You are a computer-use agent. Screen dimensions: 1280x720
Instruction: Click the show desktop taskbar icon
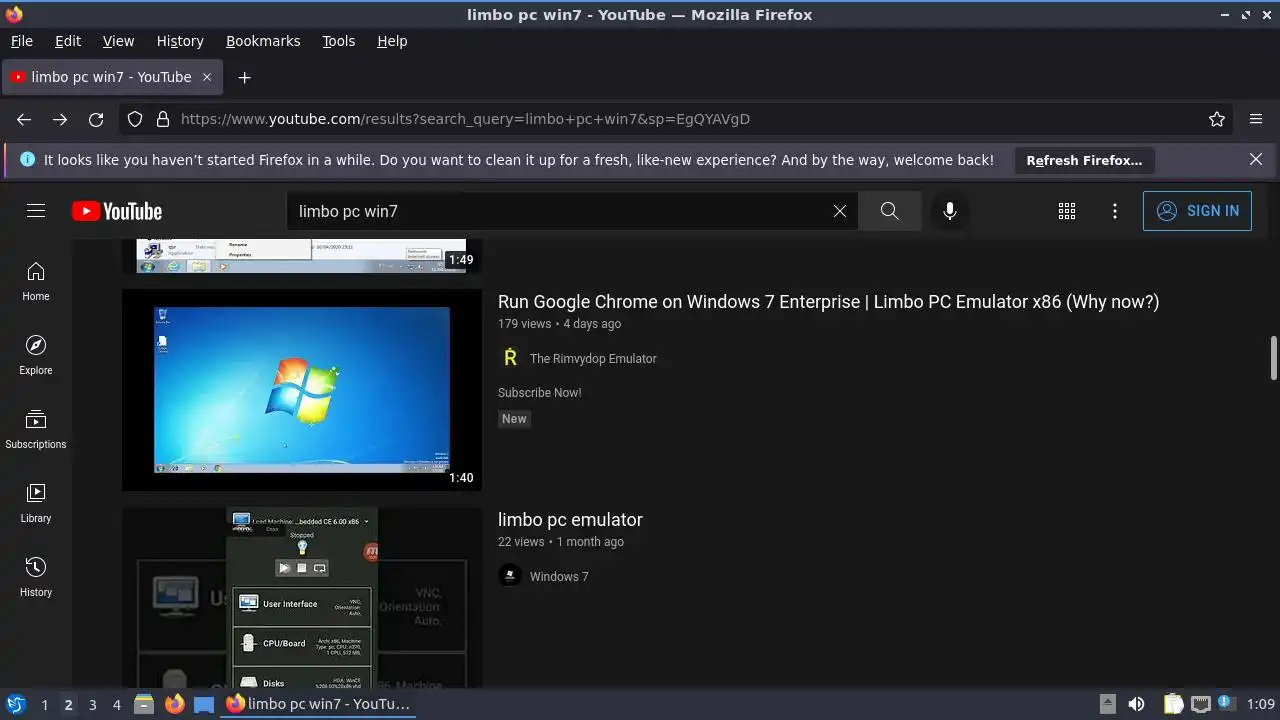point(204,704)
